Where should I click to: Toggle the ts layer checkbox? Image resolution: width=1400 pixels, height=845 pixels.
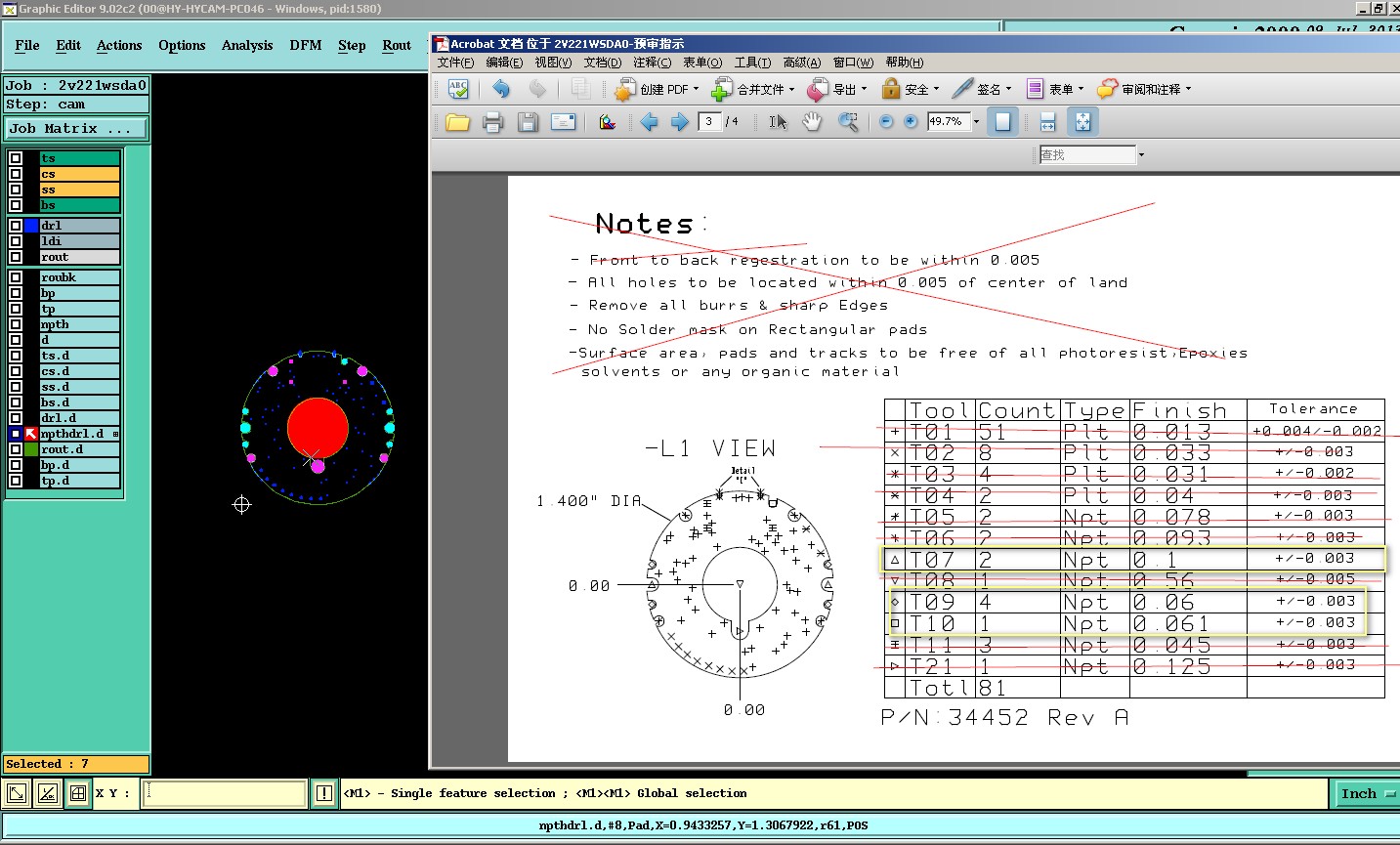pos(16,158)
